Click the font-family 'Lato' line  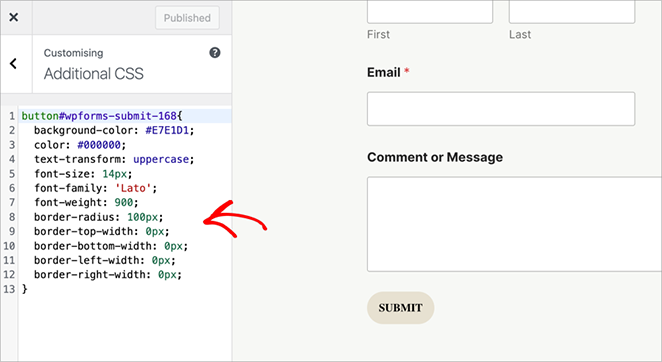[x=95, y=188]
